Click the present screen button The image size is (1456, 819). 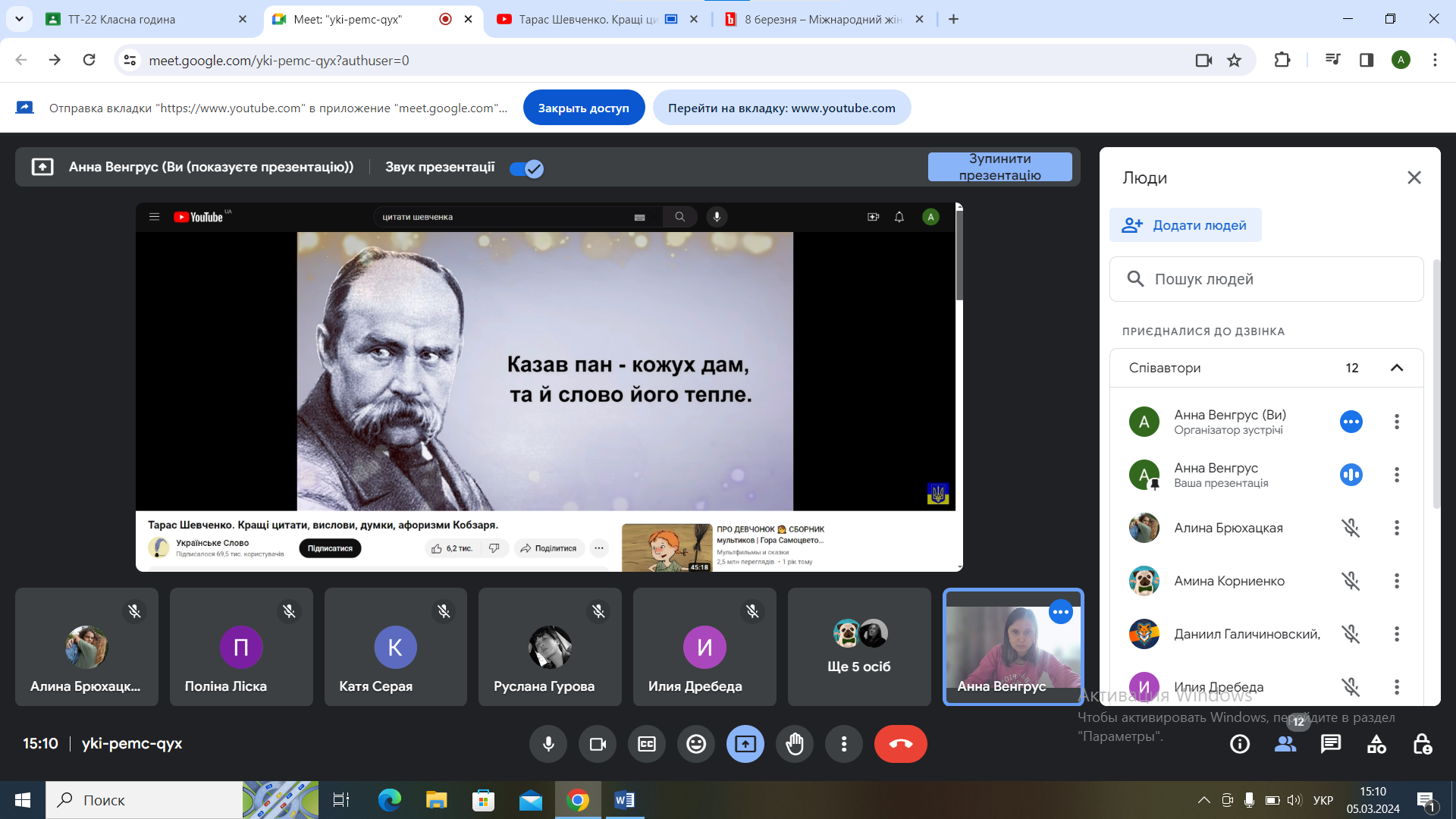(x=745, y=744)
